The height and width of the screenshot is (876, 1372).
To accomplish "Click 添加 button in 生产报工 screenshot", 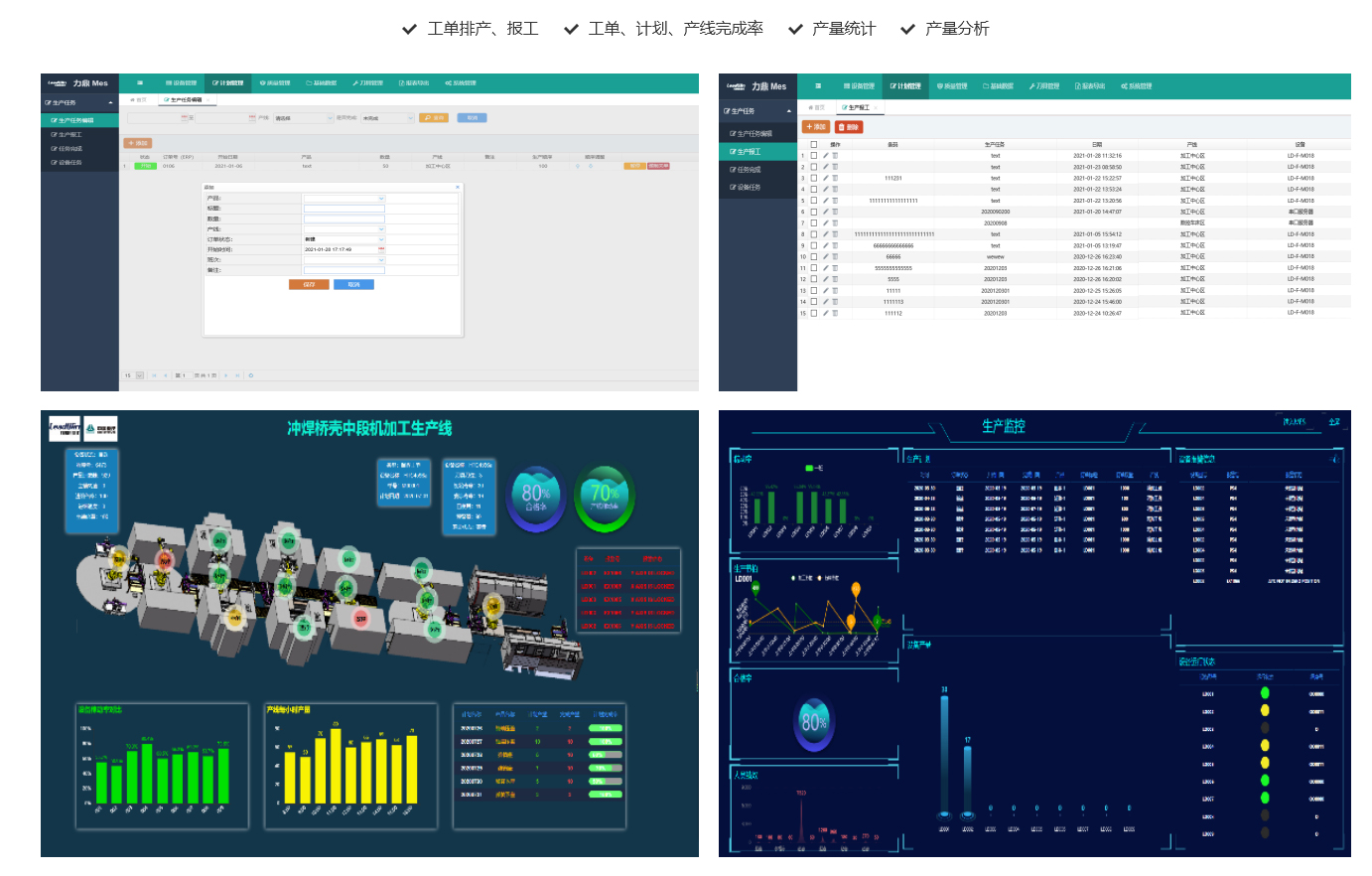I will [816, 127].
